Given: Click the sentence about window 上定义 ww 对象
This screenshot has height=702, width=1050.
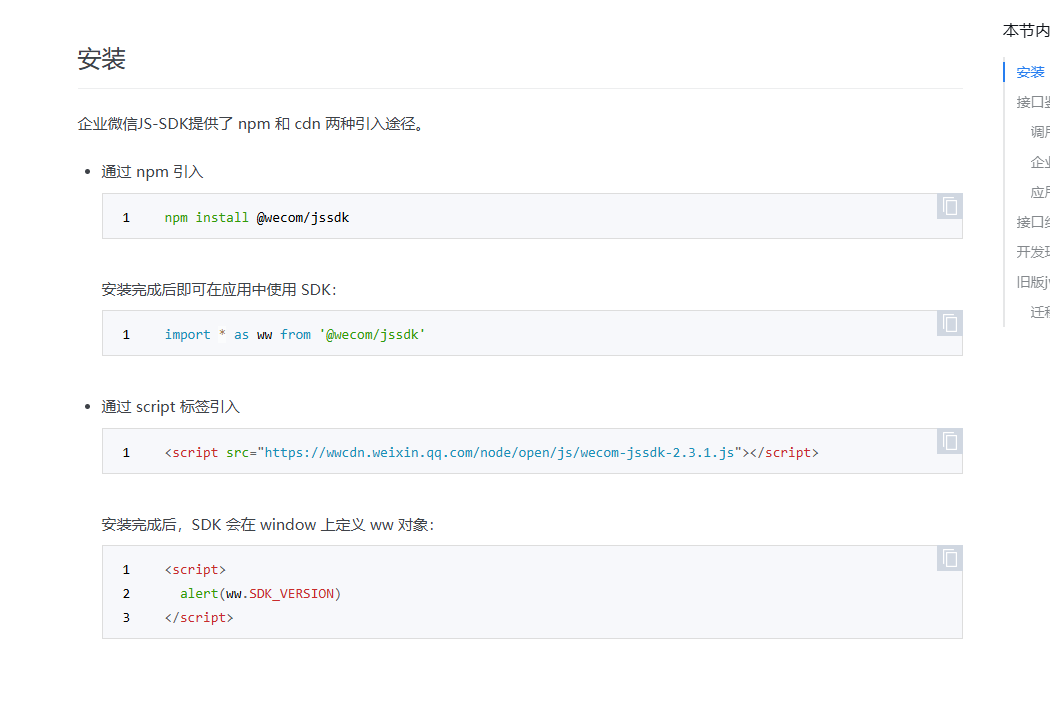Looking at the screenshot, I should 268,524.
